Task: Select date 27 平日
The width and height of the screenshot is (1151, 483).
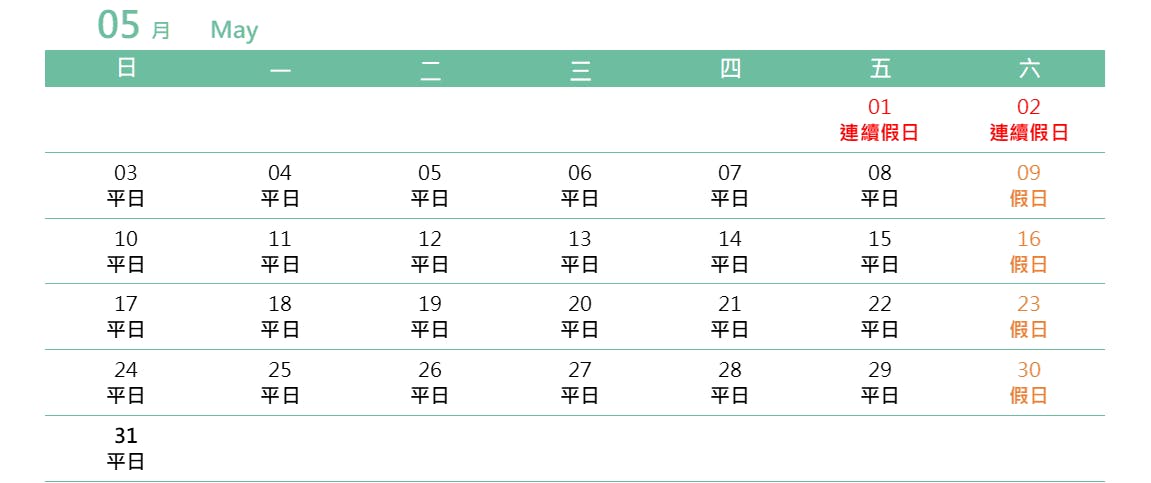Action: point(580,382)
